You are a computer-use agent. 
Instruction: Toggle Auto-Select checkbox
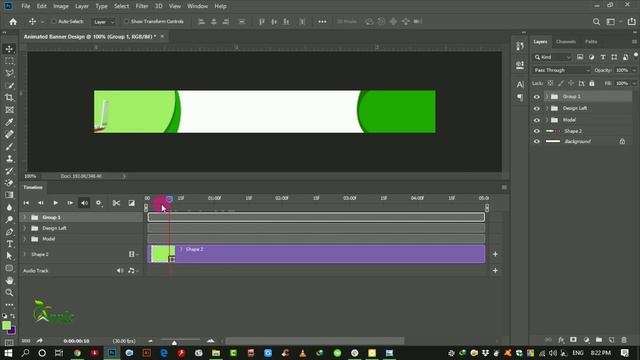coord(53,22)
